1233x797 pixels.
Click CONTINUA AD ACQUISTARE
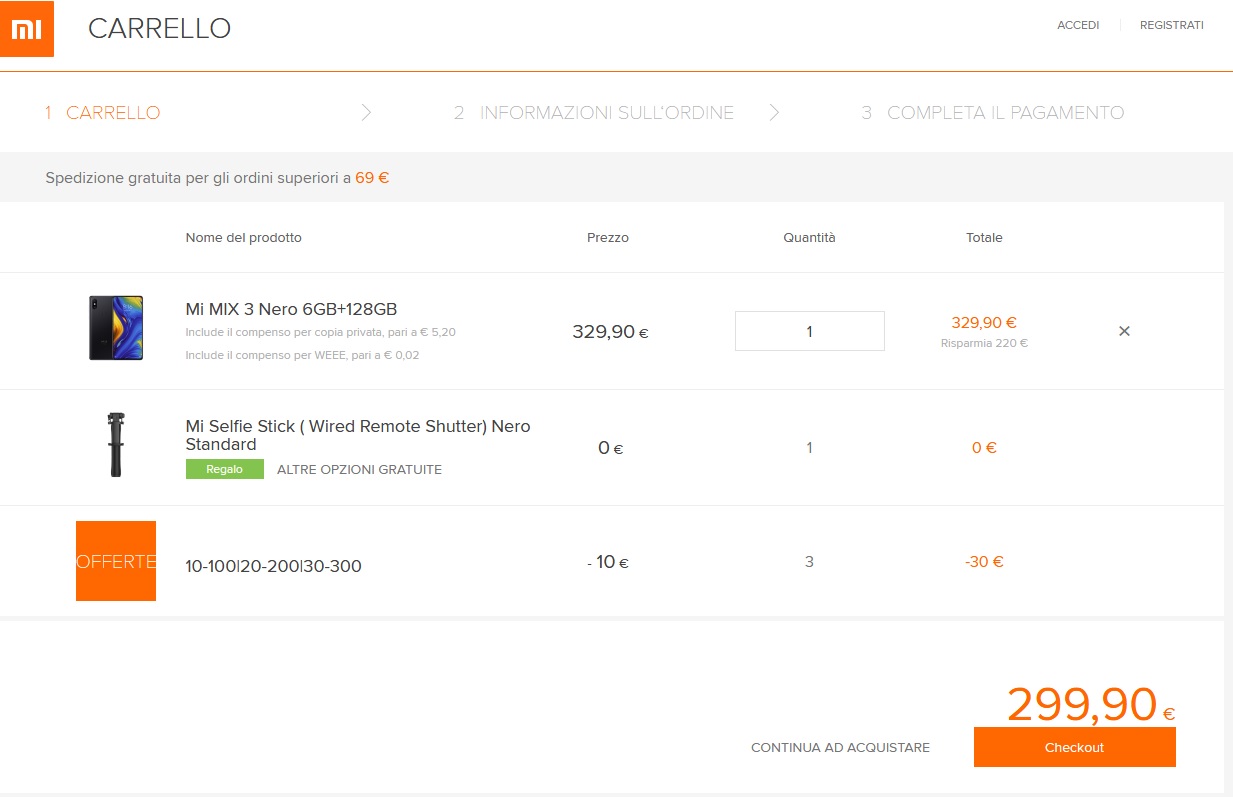pyautogui.click(x=841, y=747)
